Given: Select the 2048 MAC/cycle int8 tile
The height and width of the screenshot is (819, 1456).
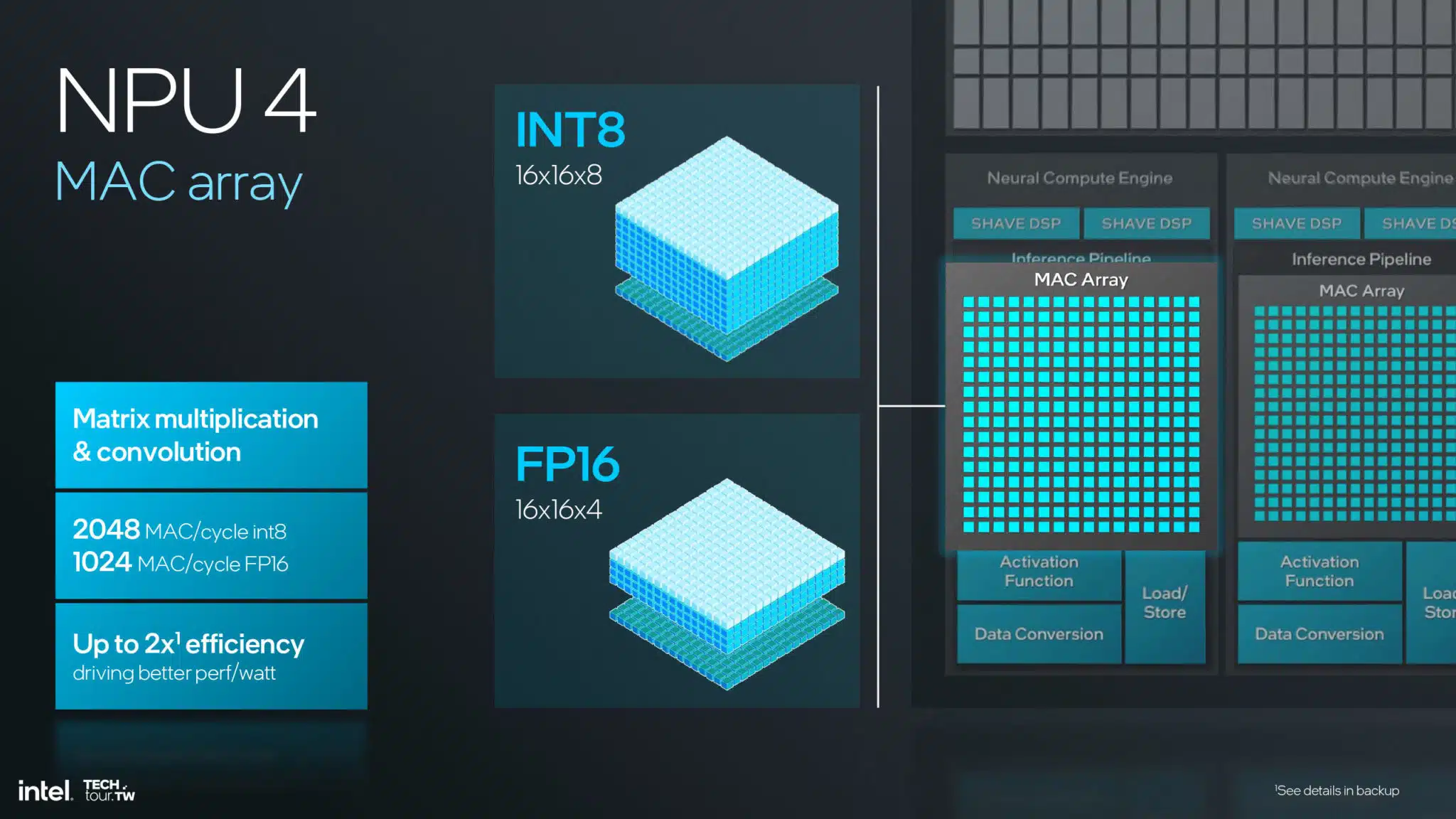Looking at the screenshot, I should click(x=211, y=546).
